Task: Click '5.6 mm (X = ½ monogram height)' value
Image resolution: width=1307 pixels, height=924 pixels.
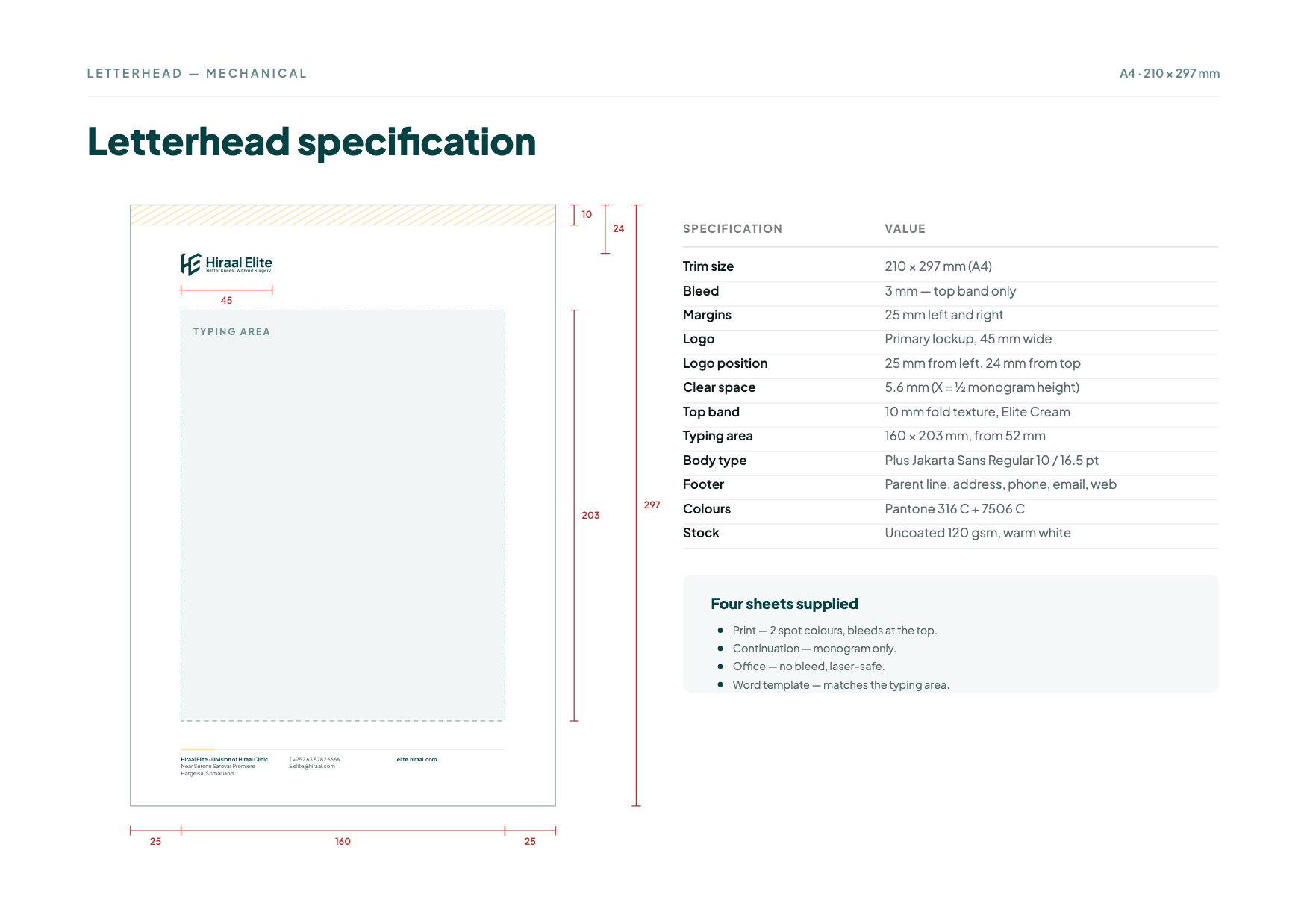Action: pyautogui.click(x=982, y=387)
